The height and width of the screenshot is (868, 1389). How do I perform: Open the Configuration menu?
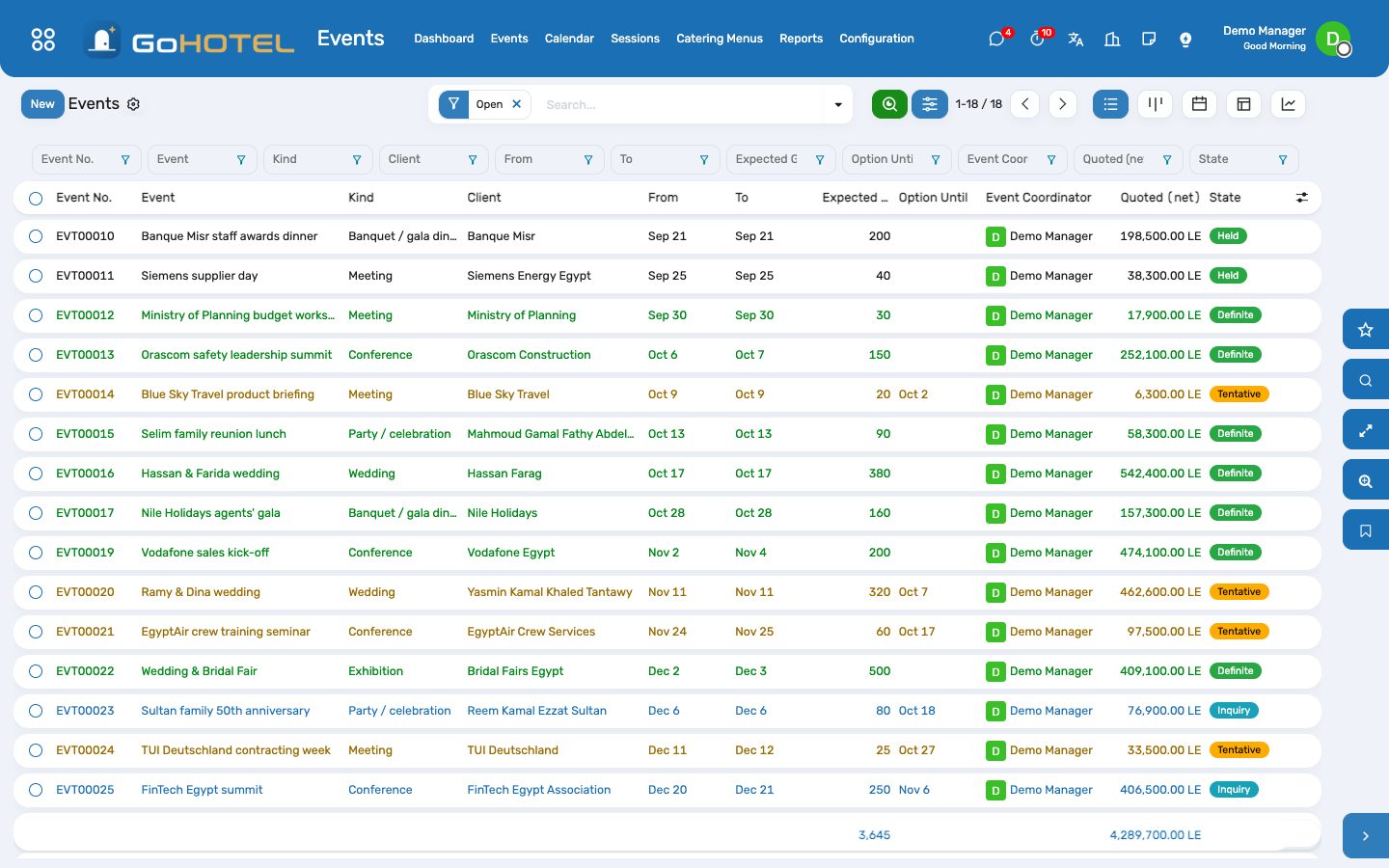(877, 39)
